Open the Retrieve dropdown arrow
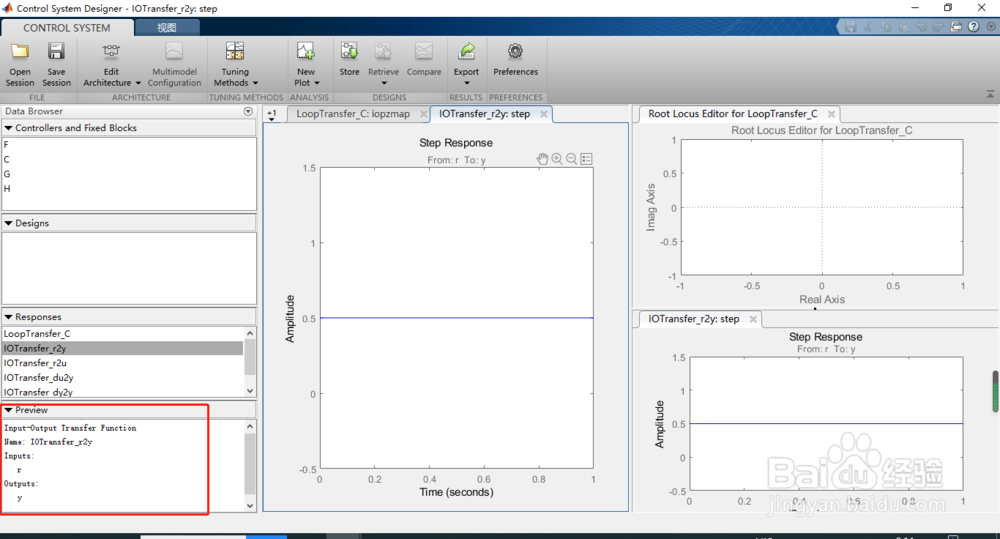 click(x=384, y=83)
